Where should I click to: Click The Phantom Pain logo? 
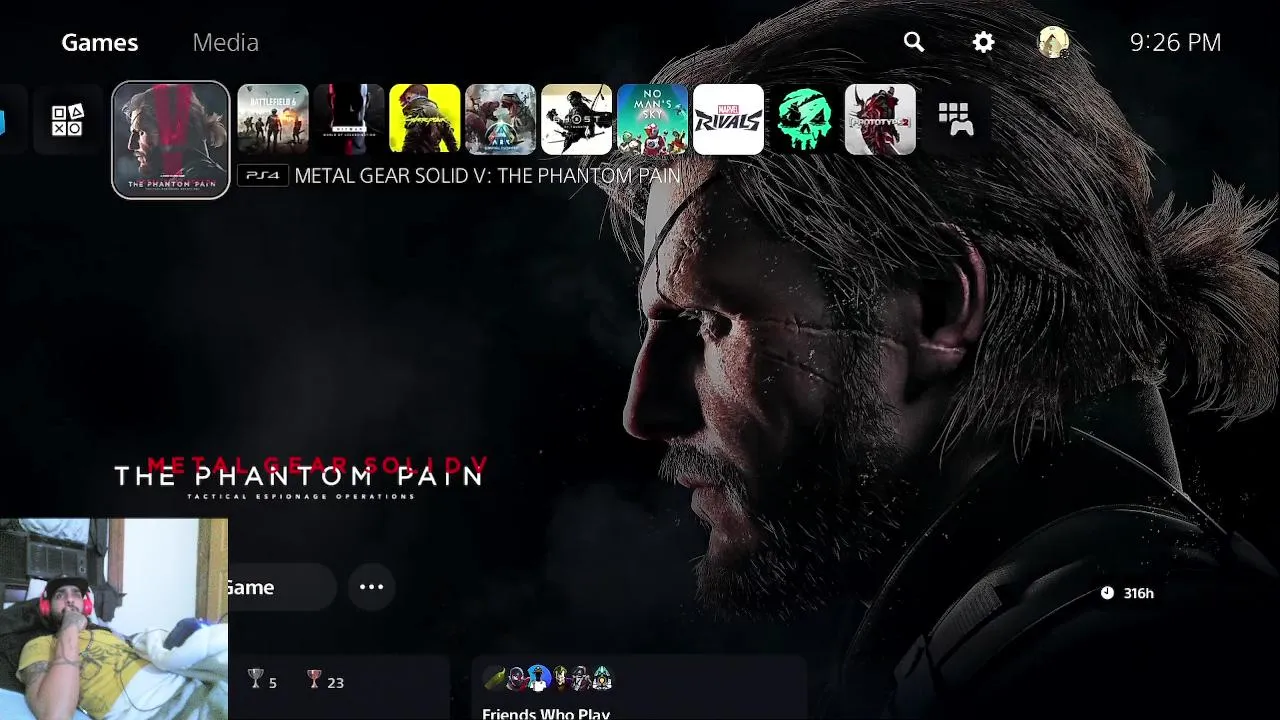(x=300, y=477)
